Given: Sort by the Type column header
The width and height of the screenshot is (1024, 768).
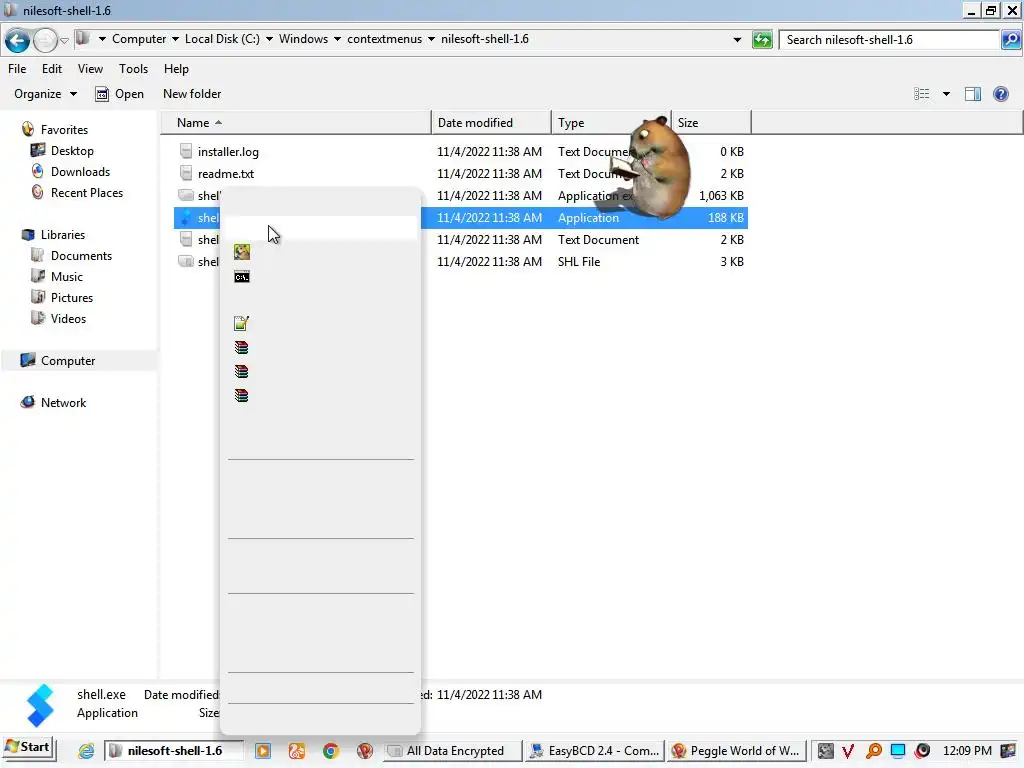Looking at the screenshot, I should click(611, 123).
